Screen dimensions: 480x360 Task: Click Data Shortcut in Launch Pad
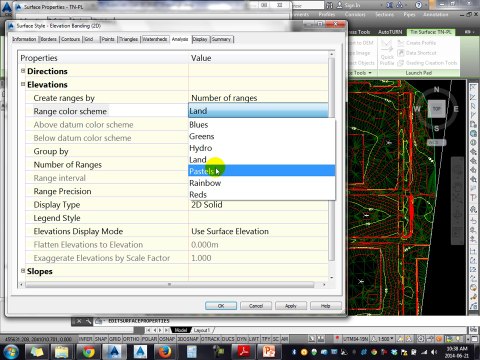coord(417,53)
